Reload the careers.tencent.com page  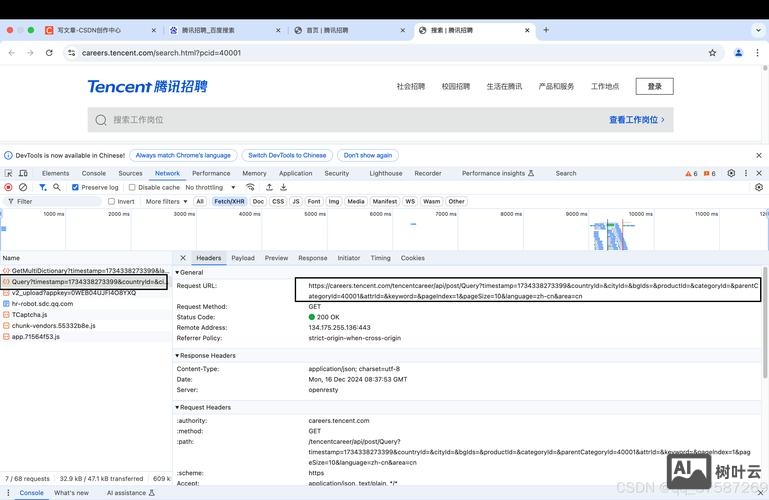click(49, 53)
